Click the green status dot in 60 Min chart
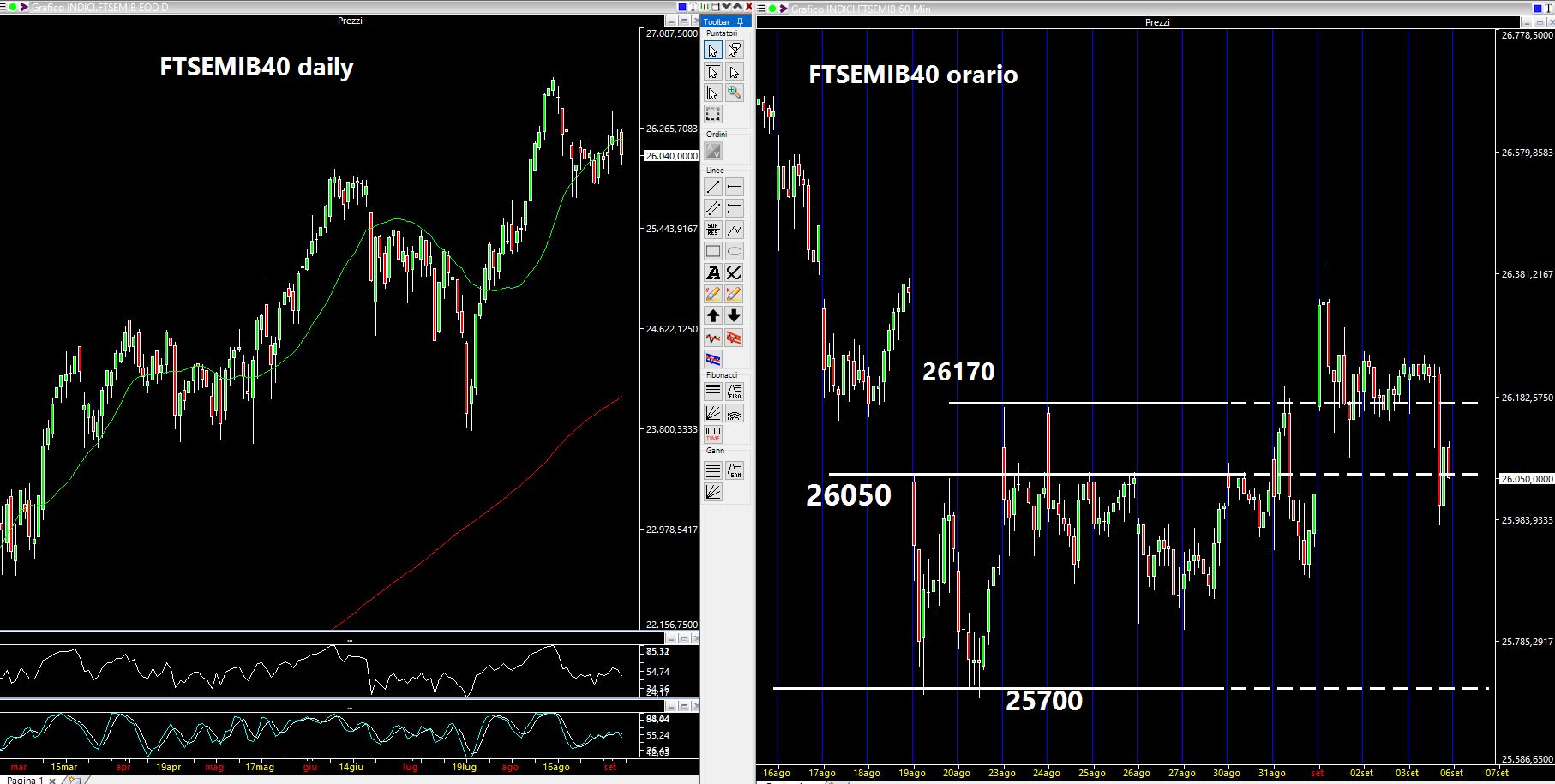This screenshot has height=784, width=1555. click(771, 9)
